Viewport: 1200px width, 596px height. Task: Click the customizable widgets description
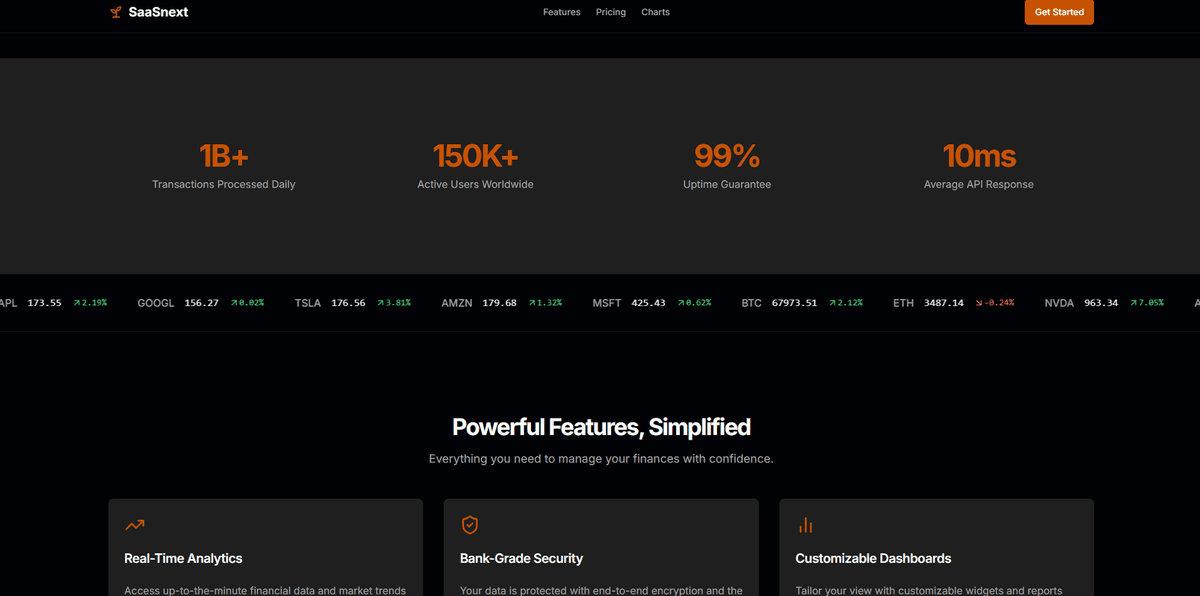coord(928,590)
